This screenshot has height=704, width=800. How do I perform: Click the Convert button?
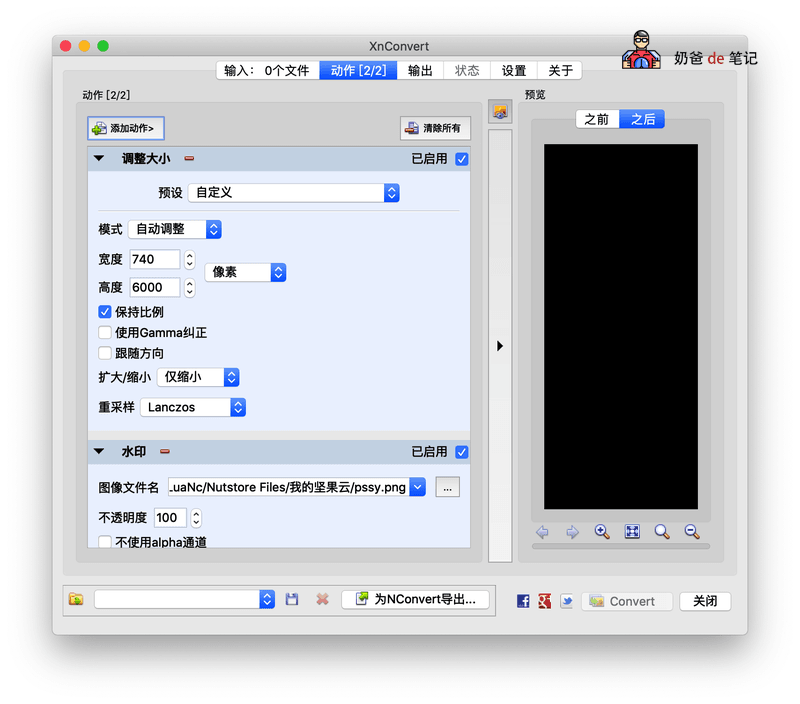pos(627,601)
